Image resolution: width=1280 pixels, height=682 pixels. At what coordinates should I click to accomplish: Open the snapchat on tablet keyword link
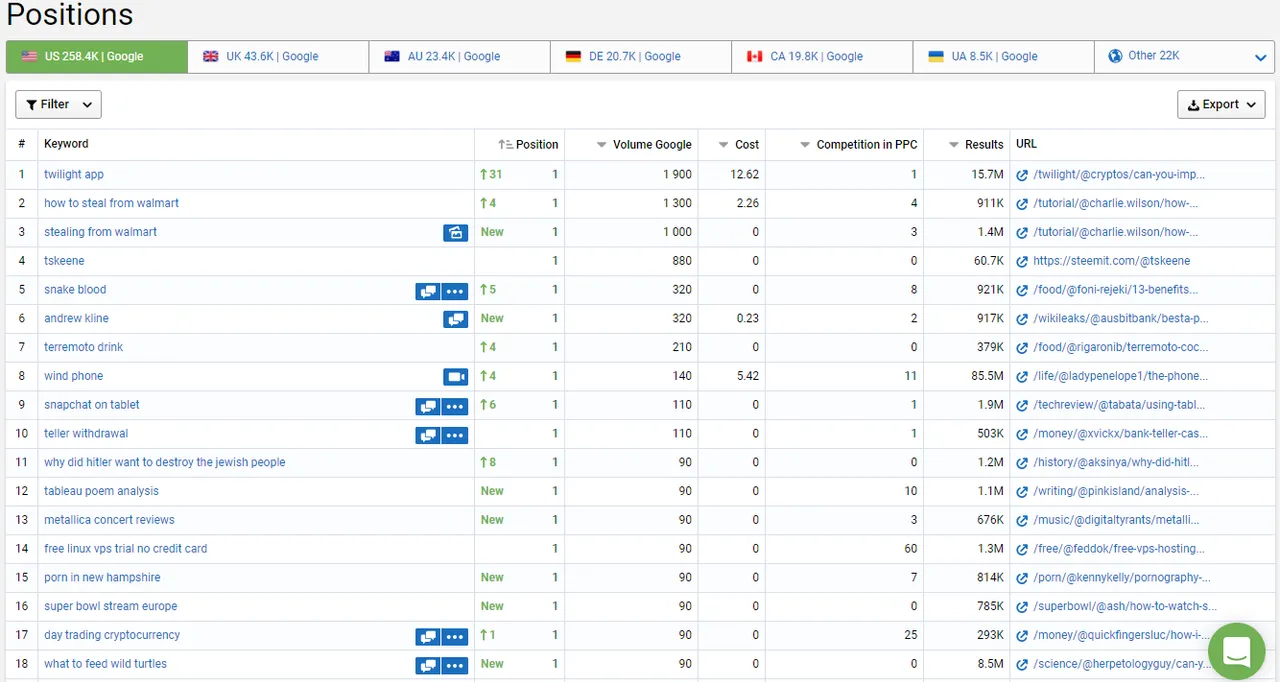coord(92,405)
